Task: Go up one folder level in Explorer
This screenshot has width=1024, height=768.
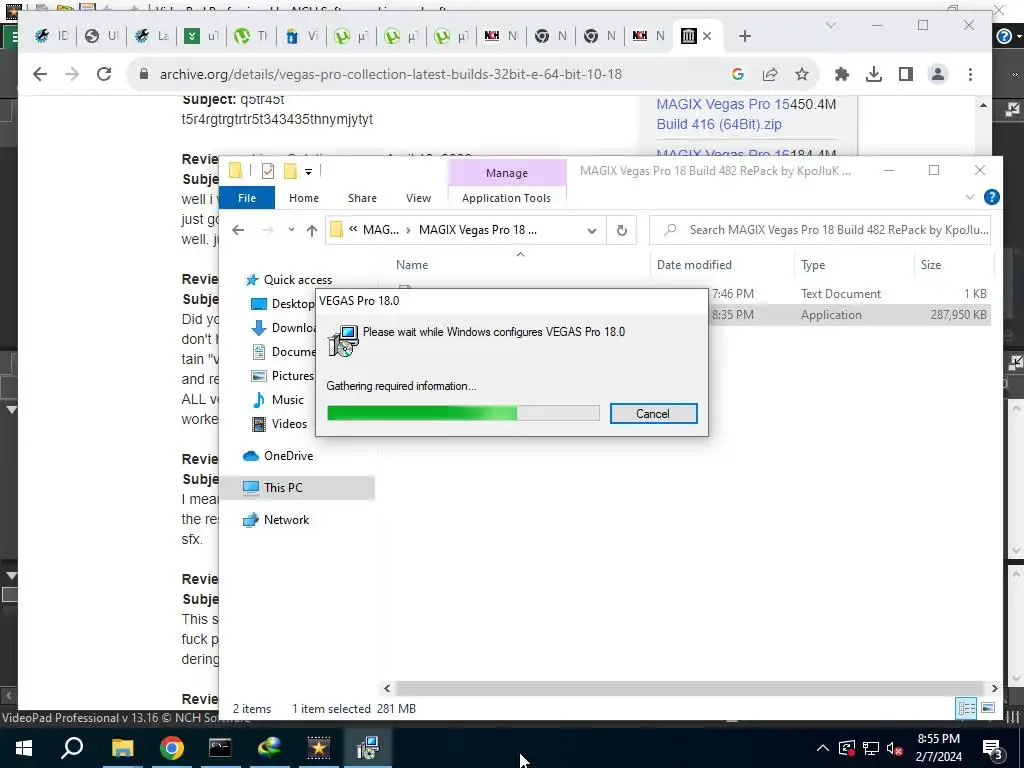Action: click(312, 231)
